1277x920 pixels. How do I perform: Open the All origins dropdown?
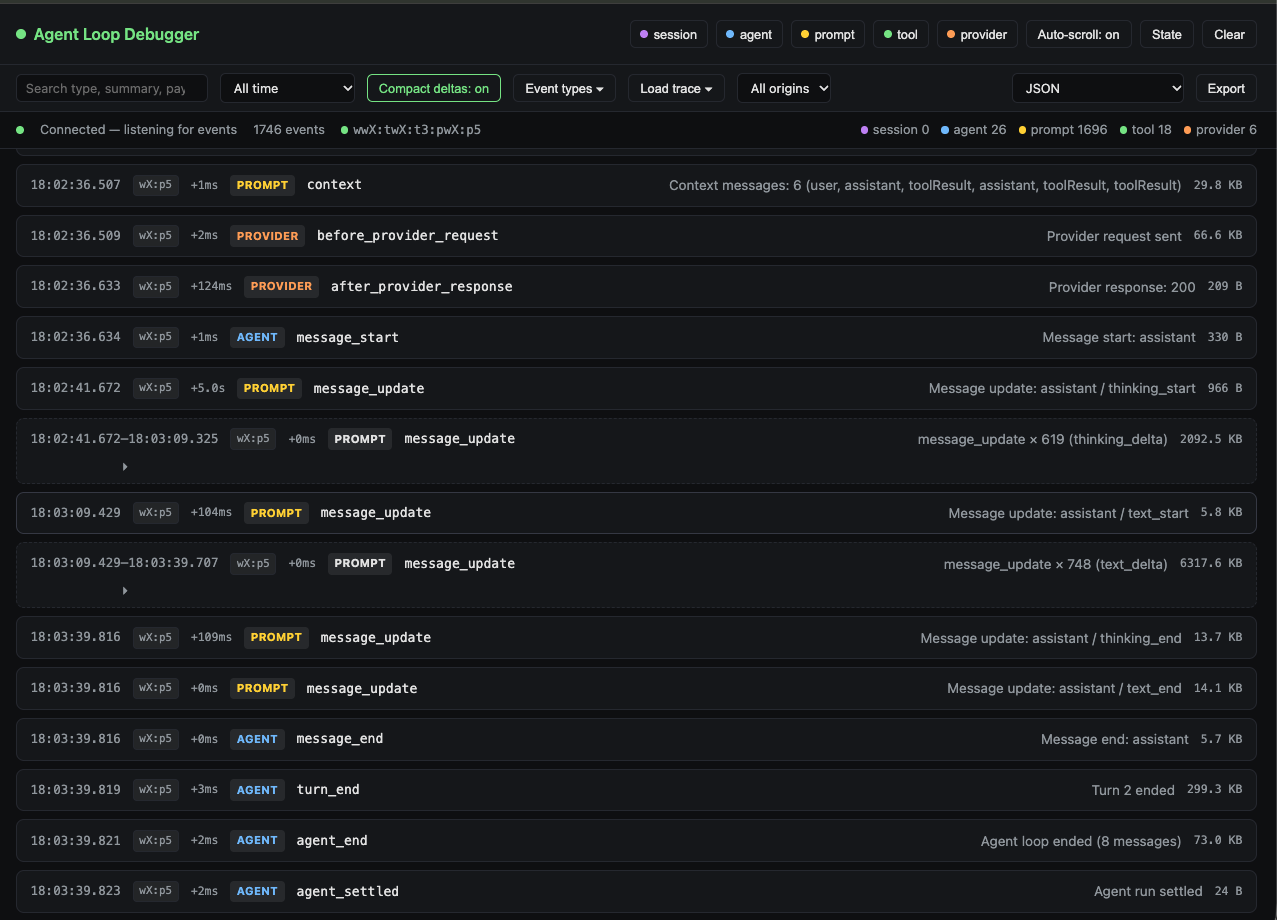click(x=784, y=88)
